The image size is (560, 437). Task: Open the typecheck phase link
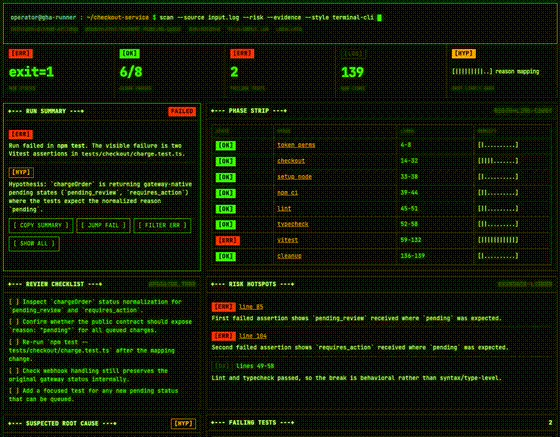tap(292, 224)
